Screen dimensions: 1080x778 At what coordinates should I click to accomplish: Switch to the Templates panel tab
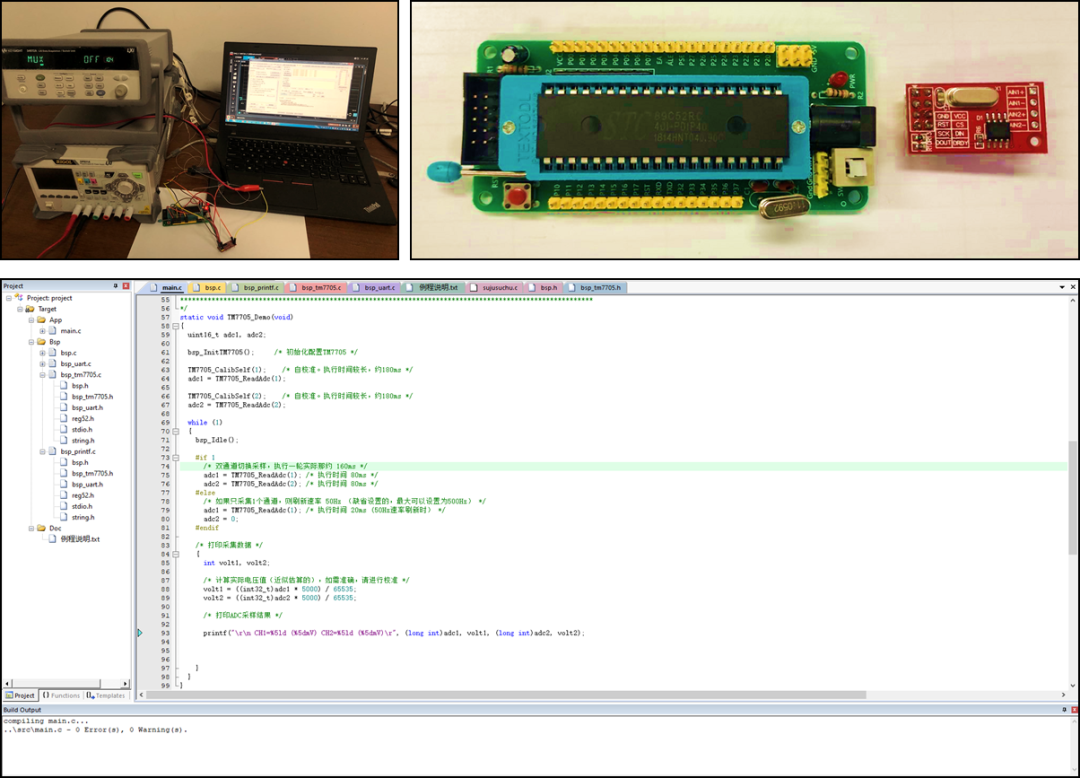106,695
